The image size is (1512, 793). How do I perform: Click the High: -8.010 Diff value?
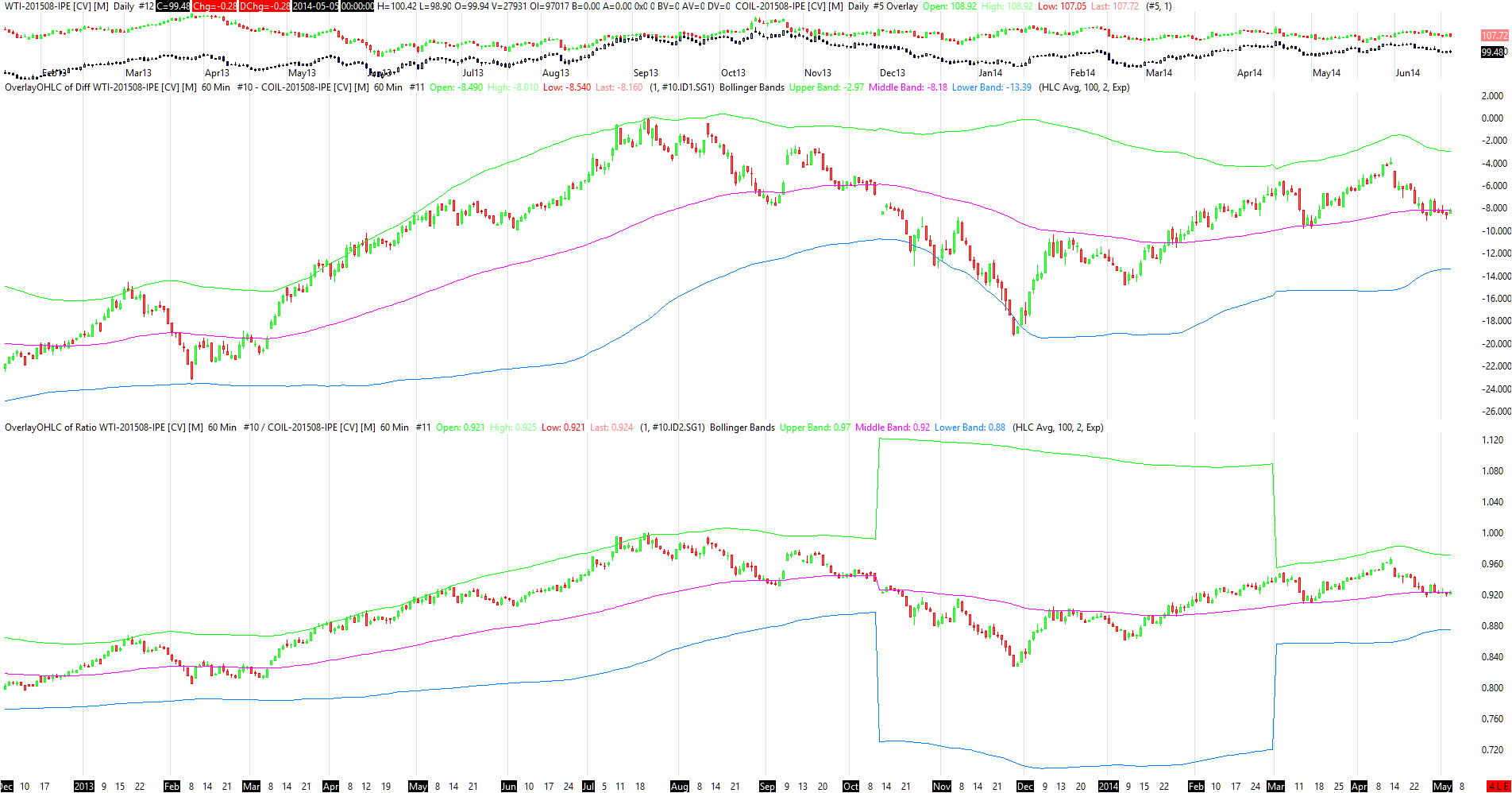click(x=513, y=87)
